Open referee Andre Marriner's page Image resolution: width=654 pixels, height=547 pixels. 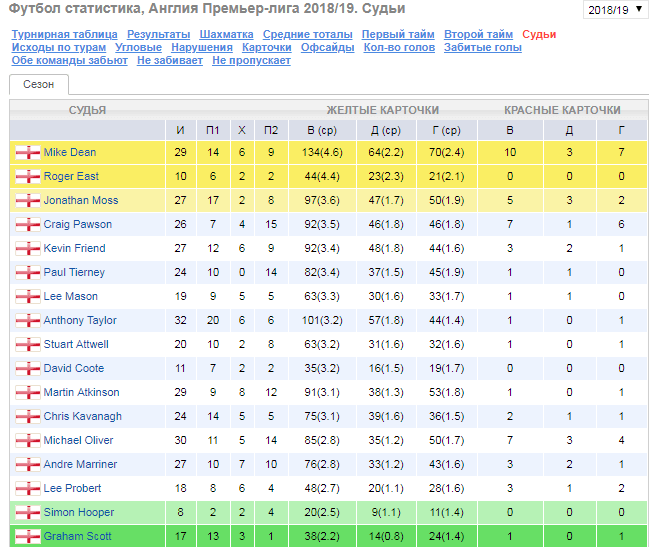pos(80,464)
